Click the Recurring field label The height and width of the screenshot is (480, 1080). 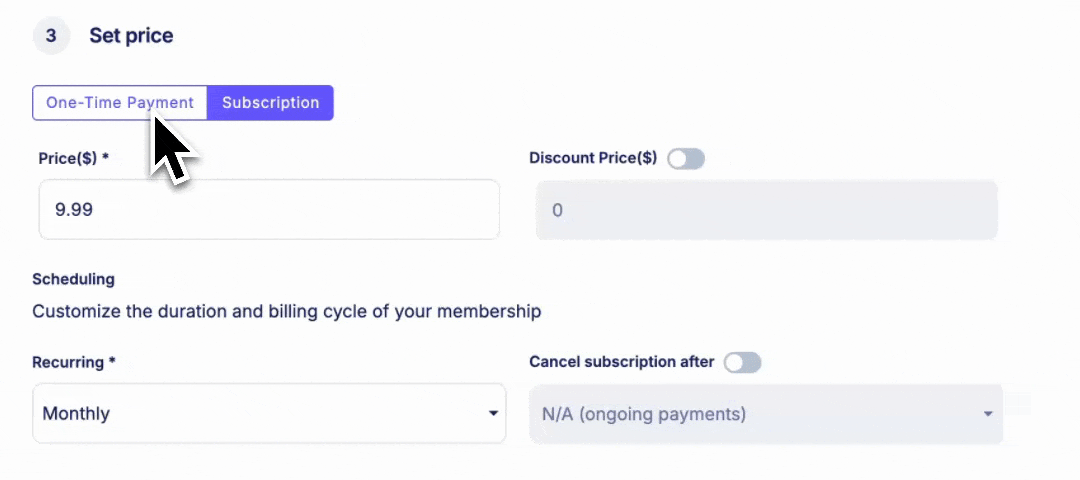74,362
